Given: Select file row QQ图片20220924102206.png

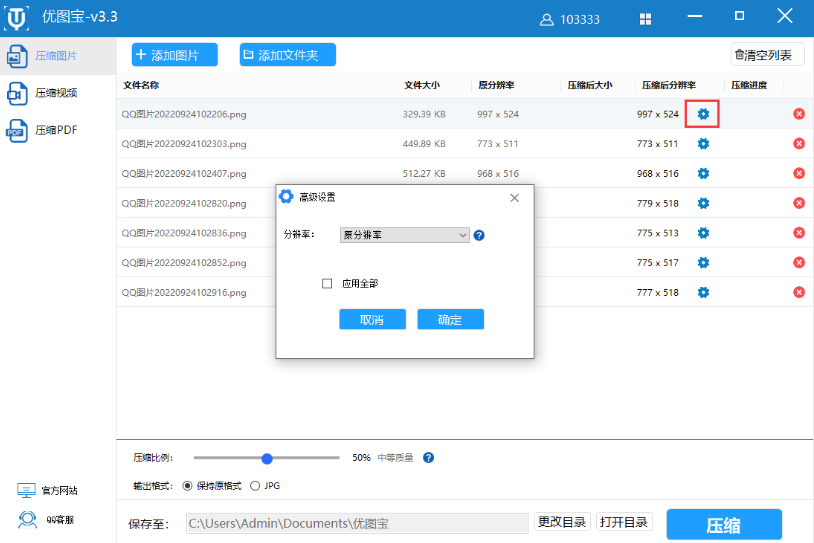Looking at the screenshot, I should click(465, 114).
